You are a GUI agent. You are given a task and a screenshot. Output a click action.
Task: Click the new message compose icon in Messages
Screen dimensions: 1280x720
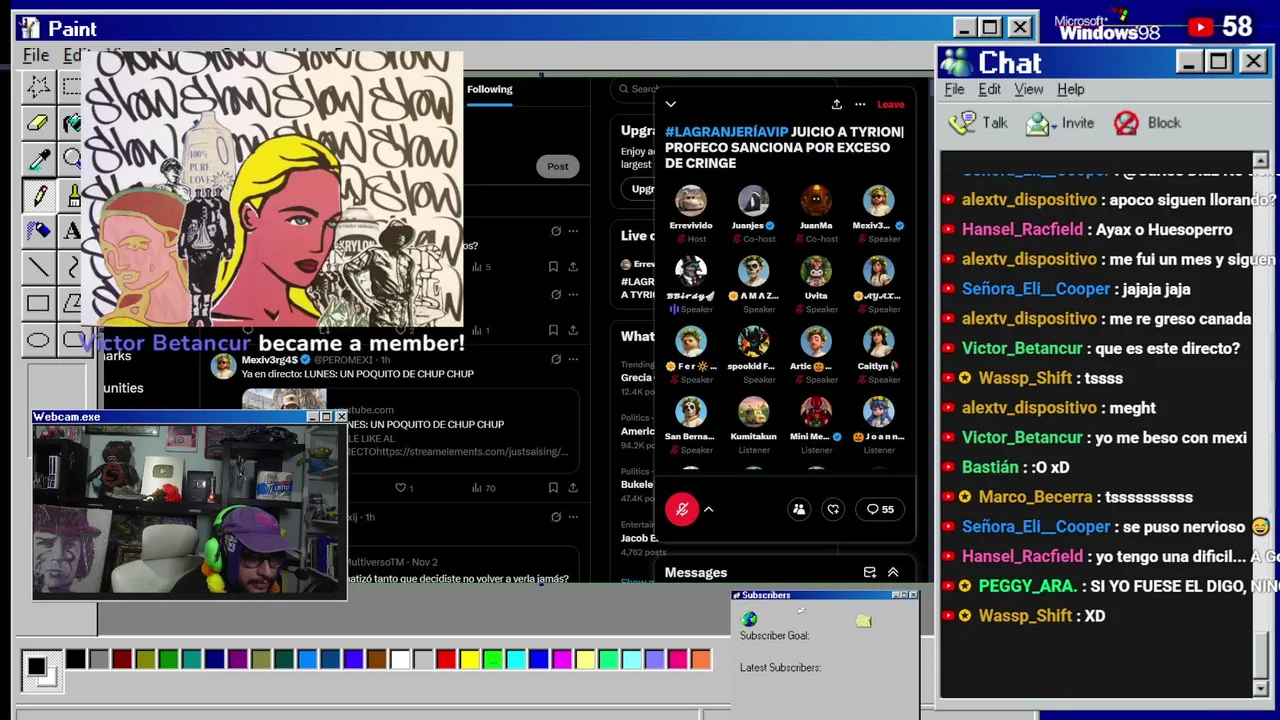click(x=869, y=572)
